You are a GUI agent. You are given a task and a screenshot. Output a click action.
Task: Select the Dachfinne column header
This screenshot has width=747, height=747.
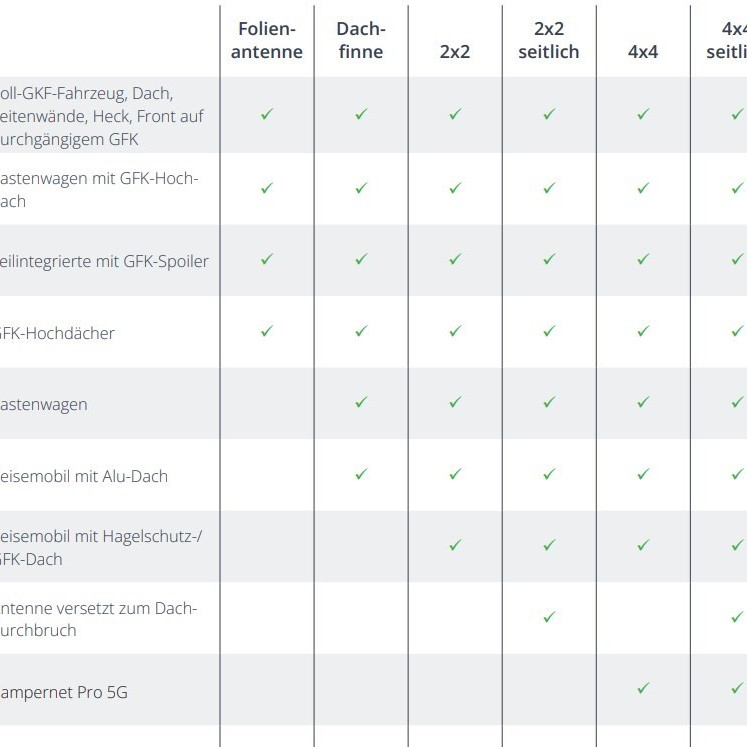[x=361, y=41]
